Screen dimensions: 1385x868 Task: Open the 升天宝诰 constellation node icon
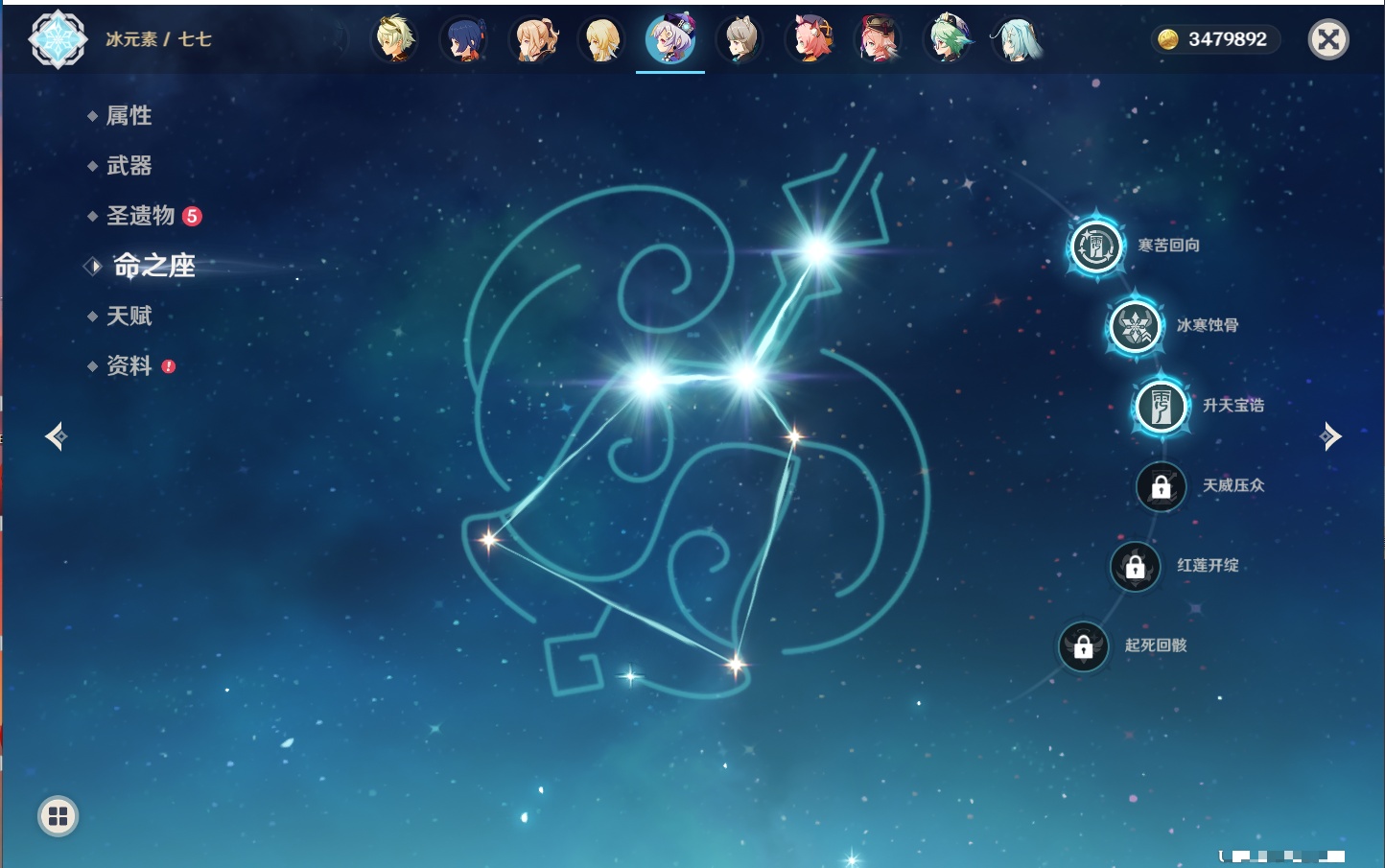(x=1162, y=407)
